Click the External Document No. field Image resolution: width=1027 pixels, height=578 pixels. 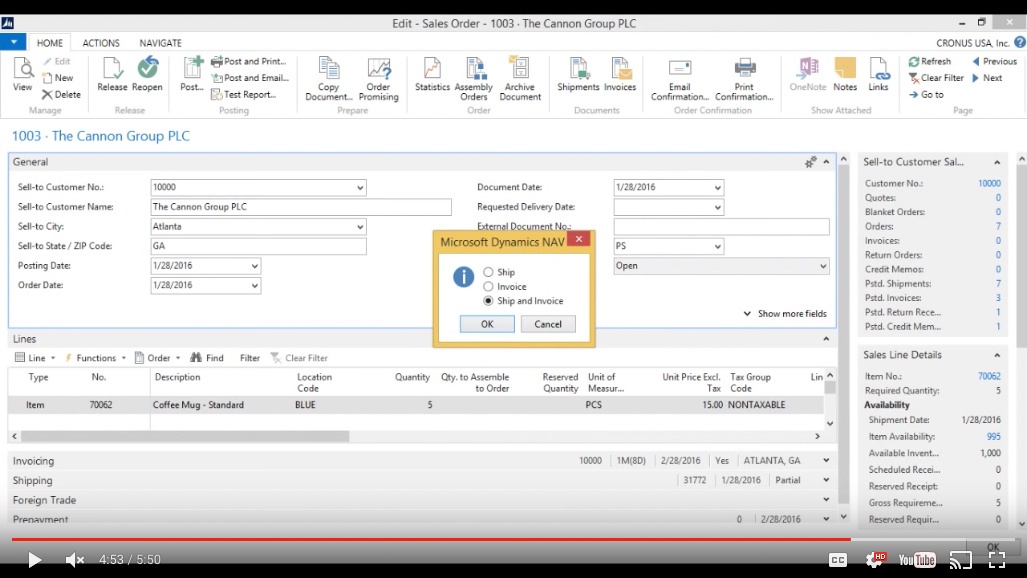pyautogui.click(x=721, y=227)
